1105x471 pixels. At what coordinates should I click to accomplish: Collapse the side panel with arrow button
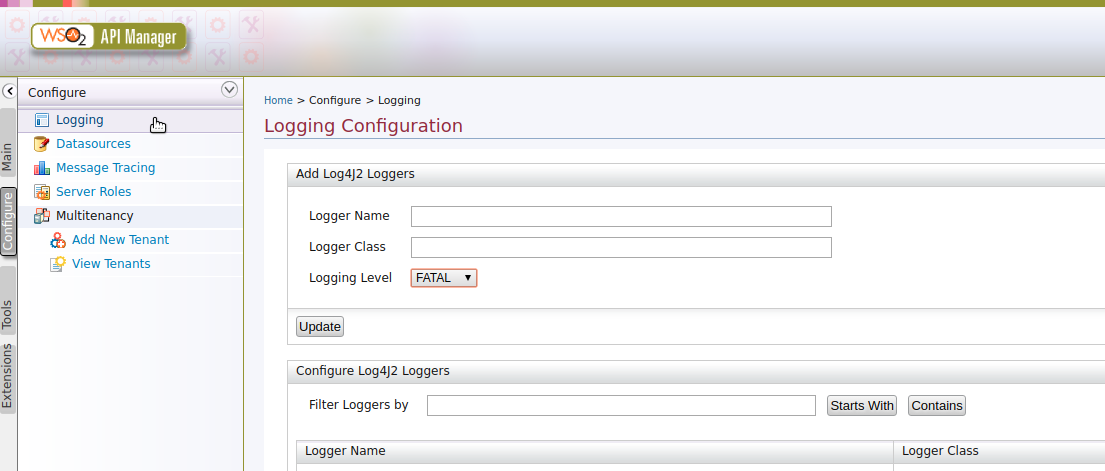click(9, 91)
